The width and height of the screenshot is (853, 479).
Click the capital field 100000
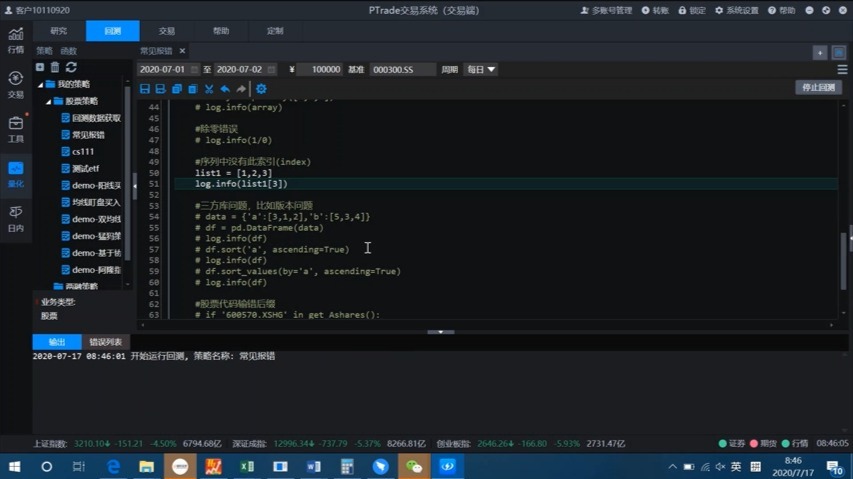pyautogui.click(x=320, y=70)
